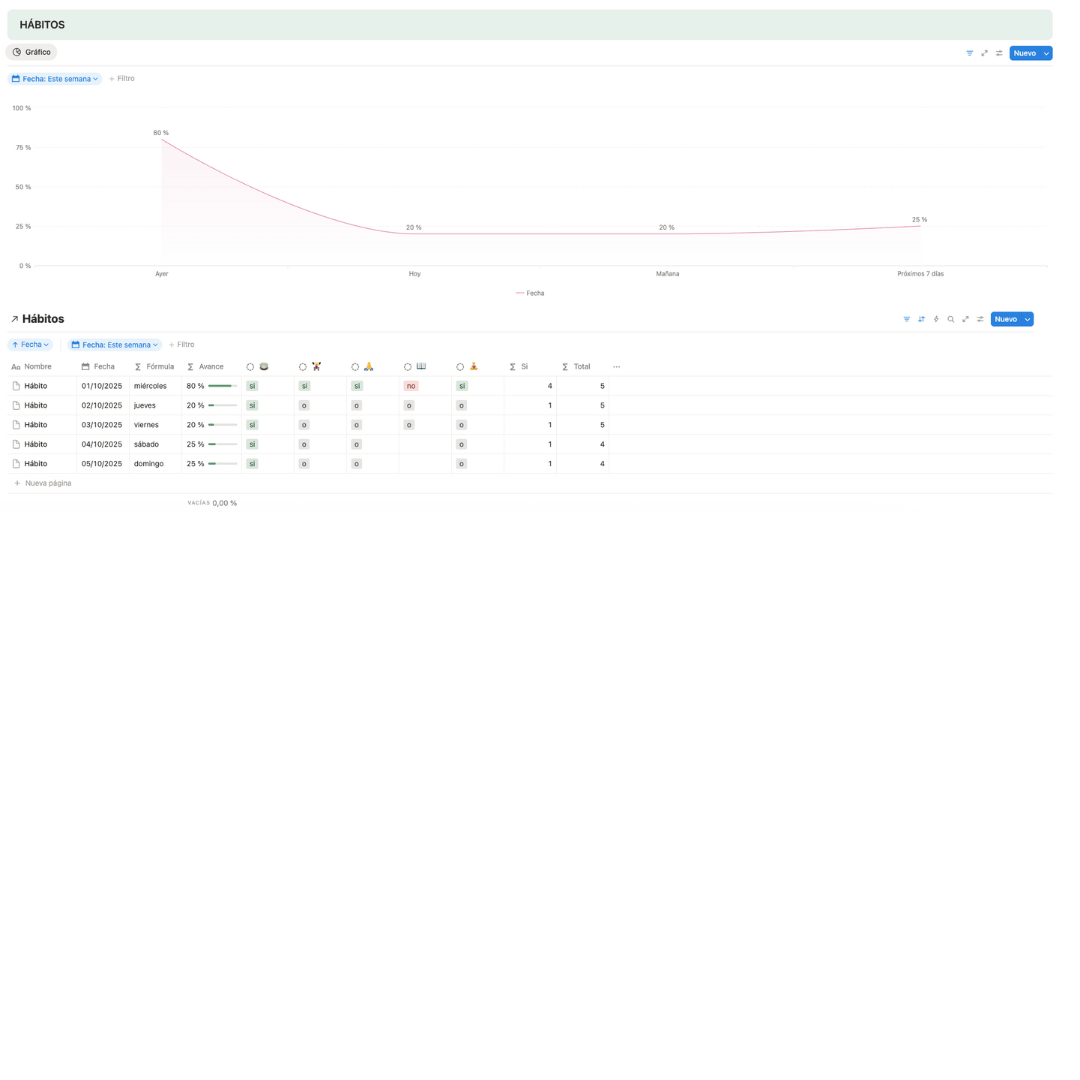Click the 80 % data point label on chart
Image resolution: width=1080 pixels, height=1080 pixels.
tap(160, 133)
